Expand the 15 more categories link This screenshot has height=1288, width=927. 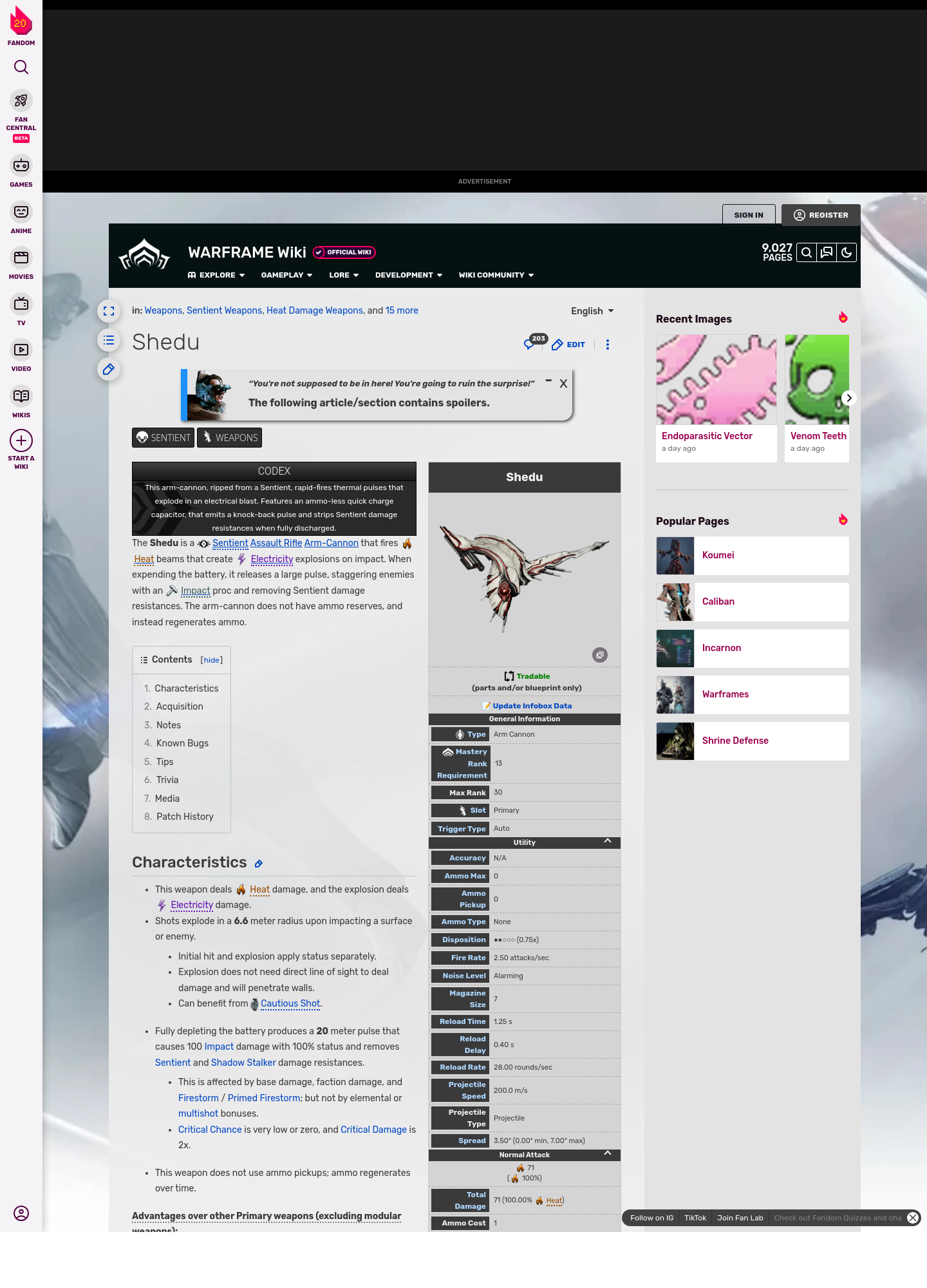(402, 310)
